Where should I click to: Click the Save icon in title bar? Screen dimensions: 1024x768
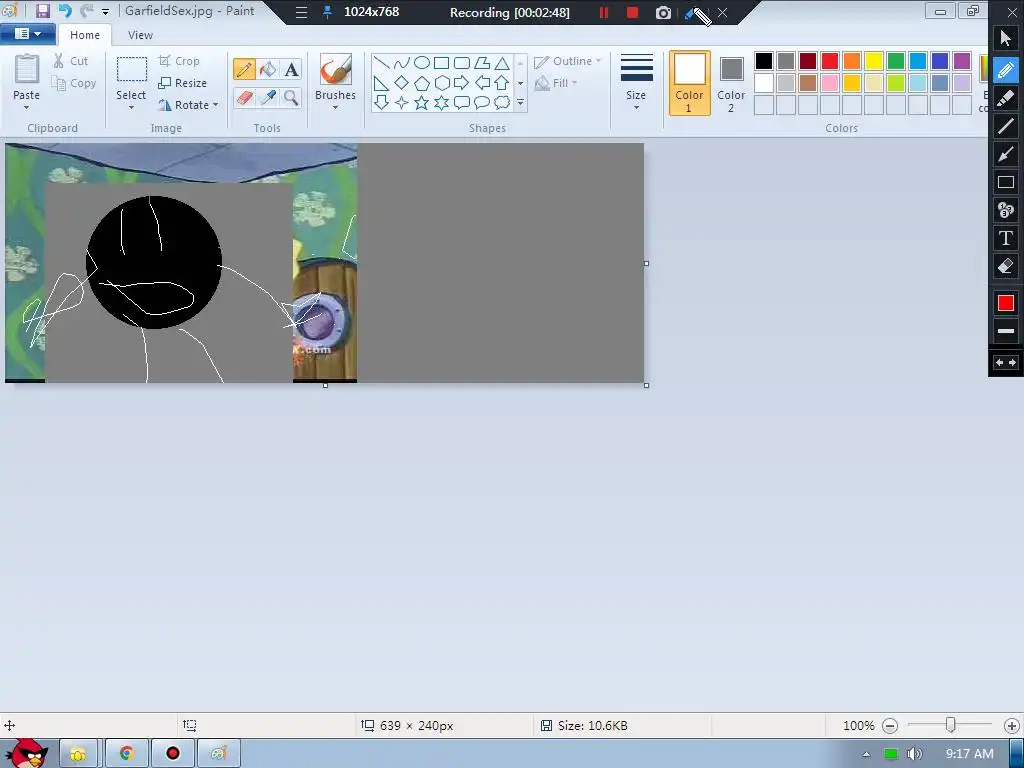pyautogui.click(x=42, y=11)
